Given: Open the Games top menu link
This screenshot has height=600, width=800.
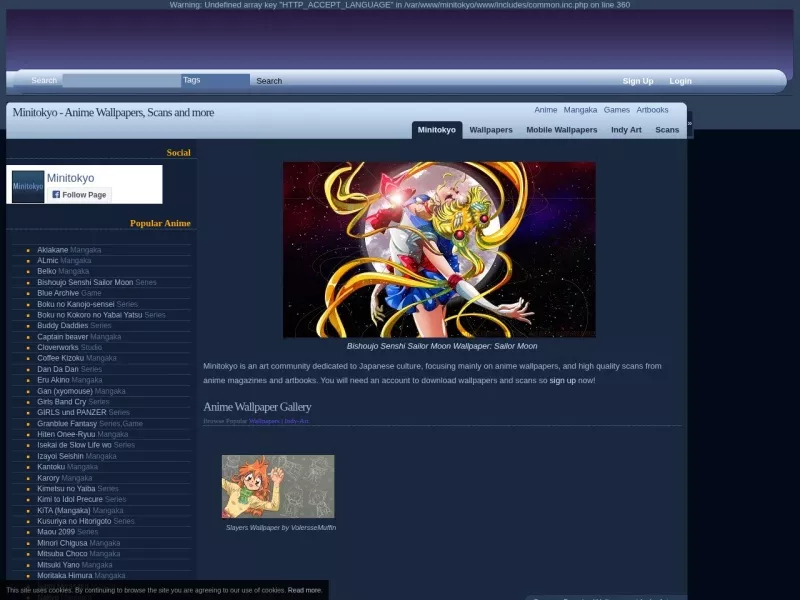Looking at the screenshot, I should click(x=616, y=110).
